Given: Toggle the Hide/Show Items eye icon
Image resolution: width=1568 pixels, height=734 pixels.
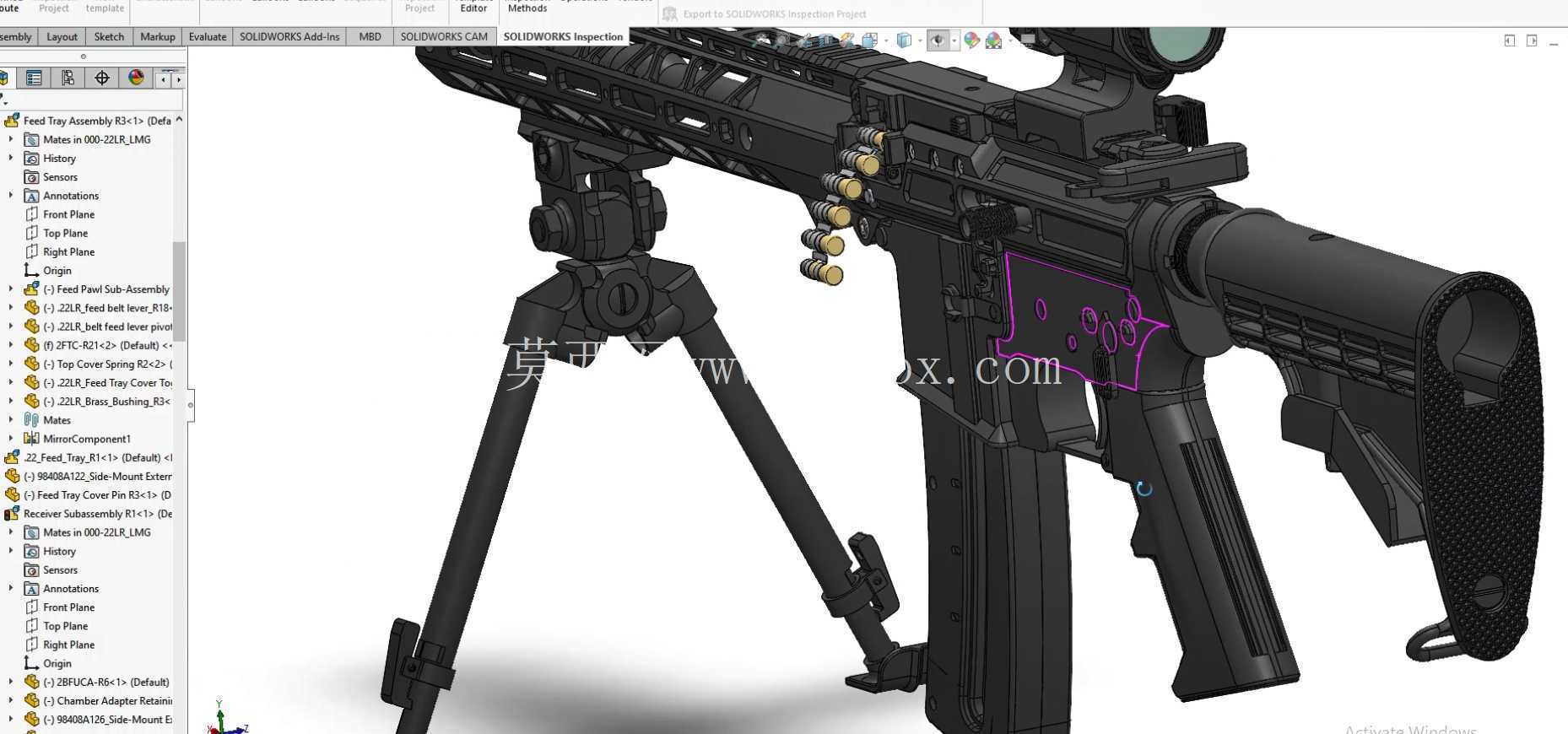Looking at the screenshot, I should click(938, 40).
